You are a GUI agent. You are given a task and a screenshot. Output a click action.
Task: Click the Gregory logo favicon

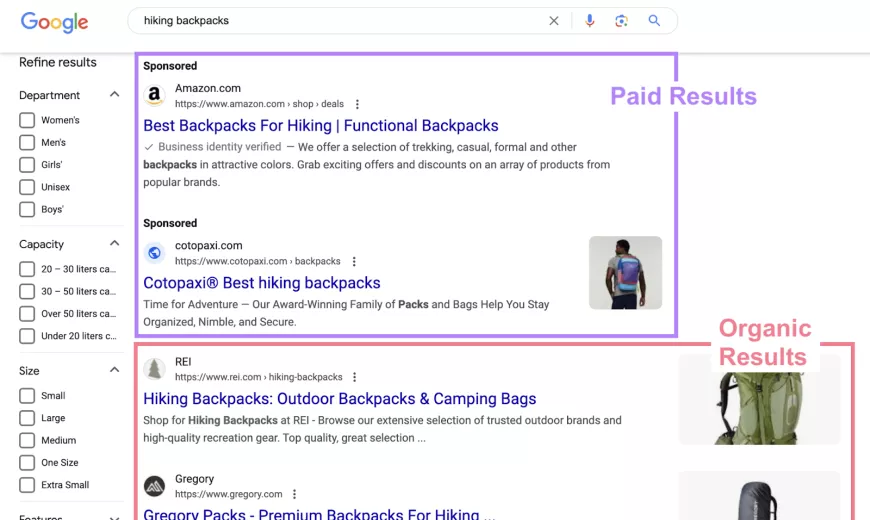click(154, 486)
